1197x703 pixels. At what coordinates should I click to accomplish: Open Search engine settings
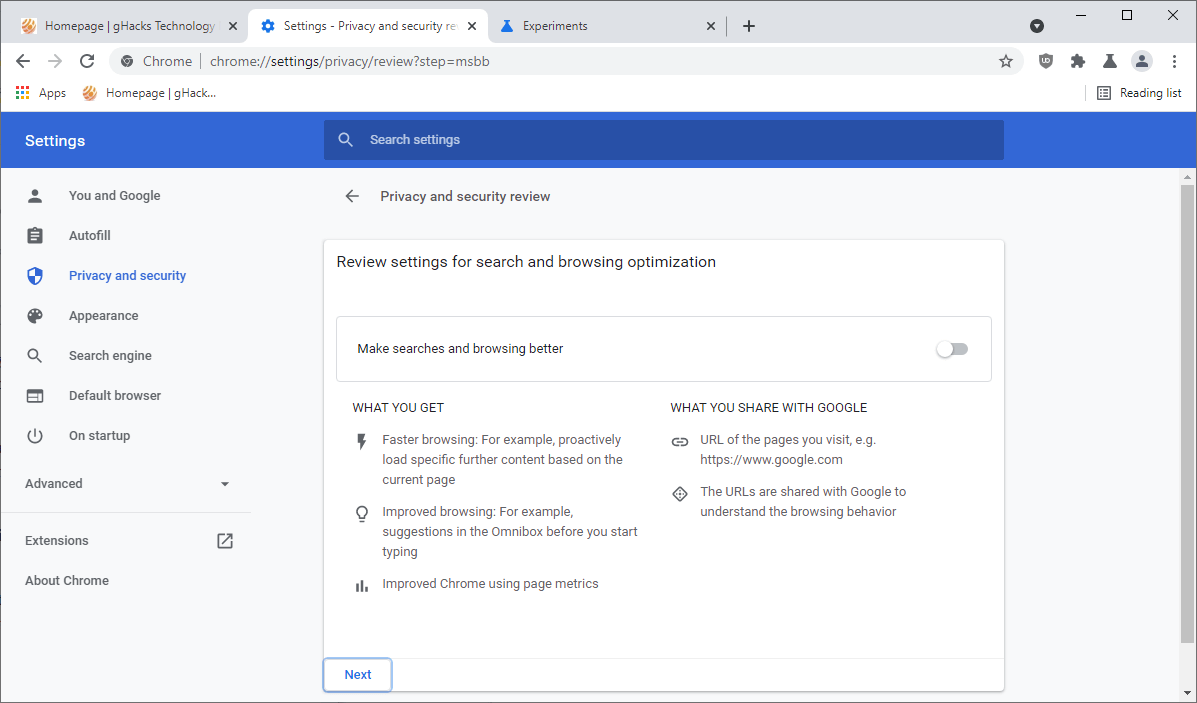[110, 356]
